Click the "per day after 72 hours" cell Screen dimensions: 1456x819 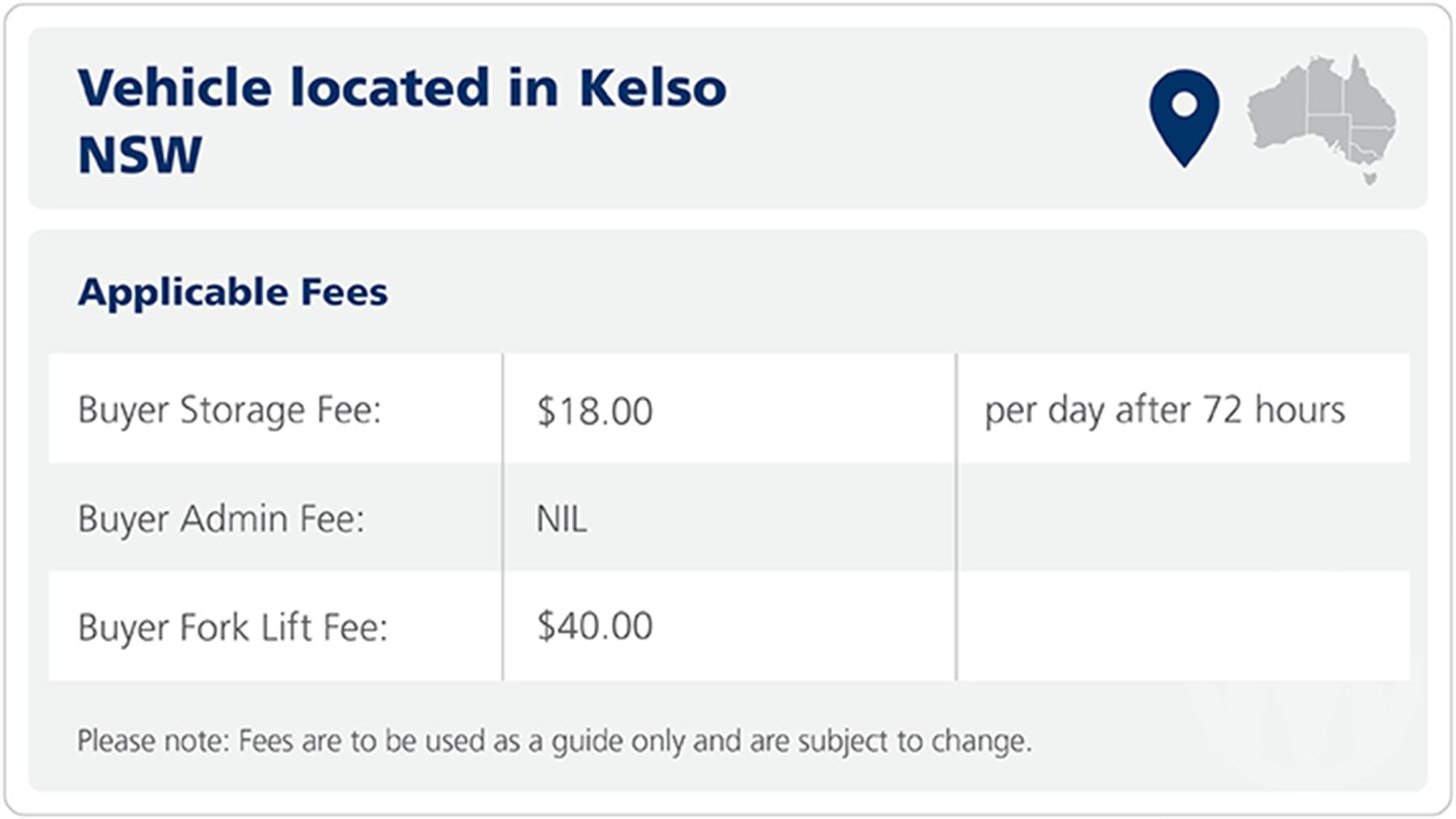tap(1165, 409)
